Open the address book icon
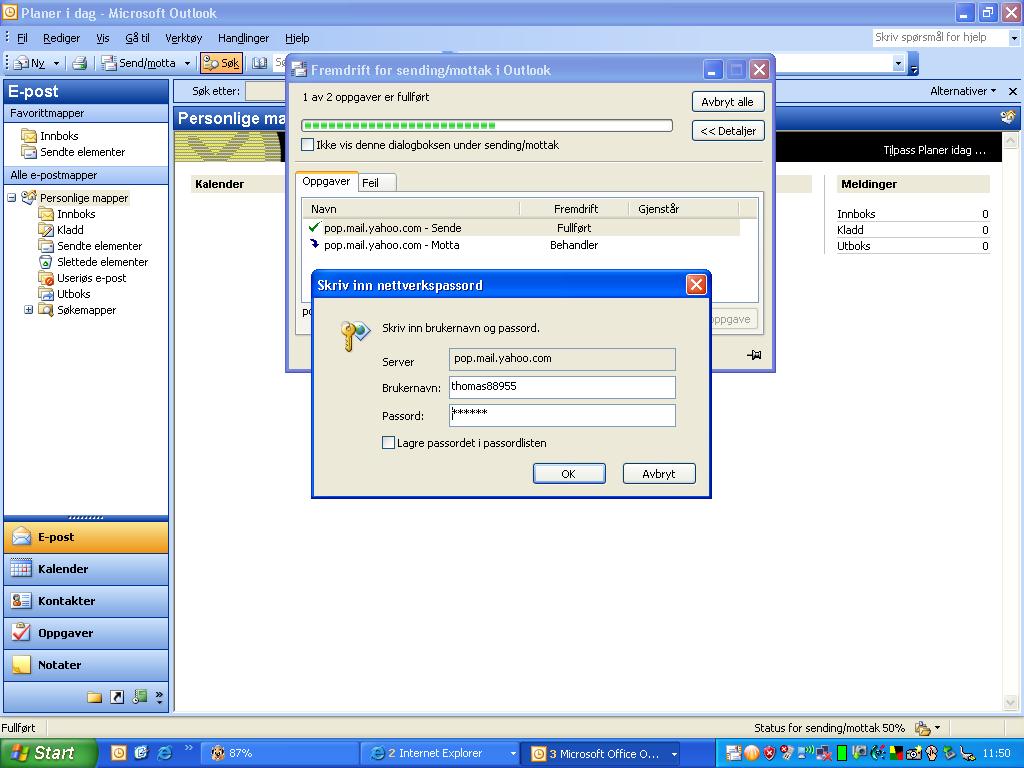 pyautogui.click(x=260, y=63)
